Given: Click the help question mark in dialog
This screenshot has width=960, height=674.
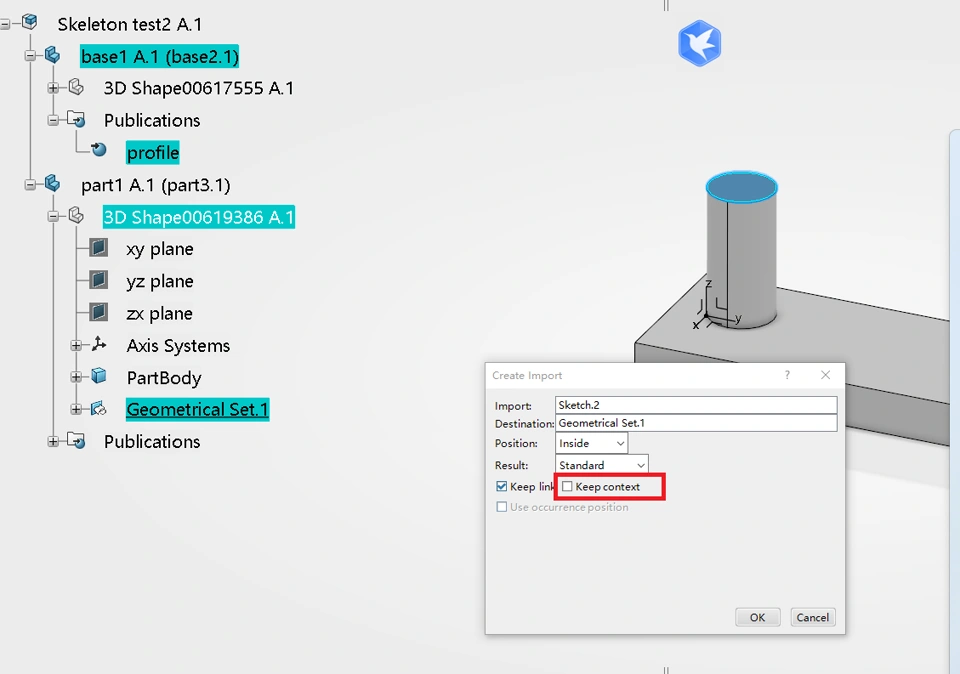Looking at the screenshot, I should click(x=787, y=375).
